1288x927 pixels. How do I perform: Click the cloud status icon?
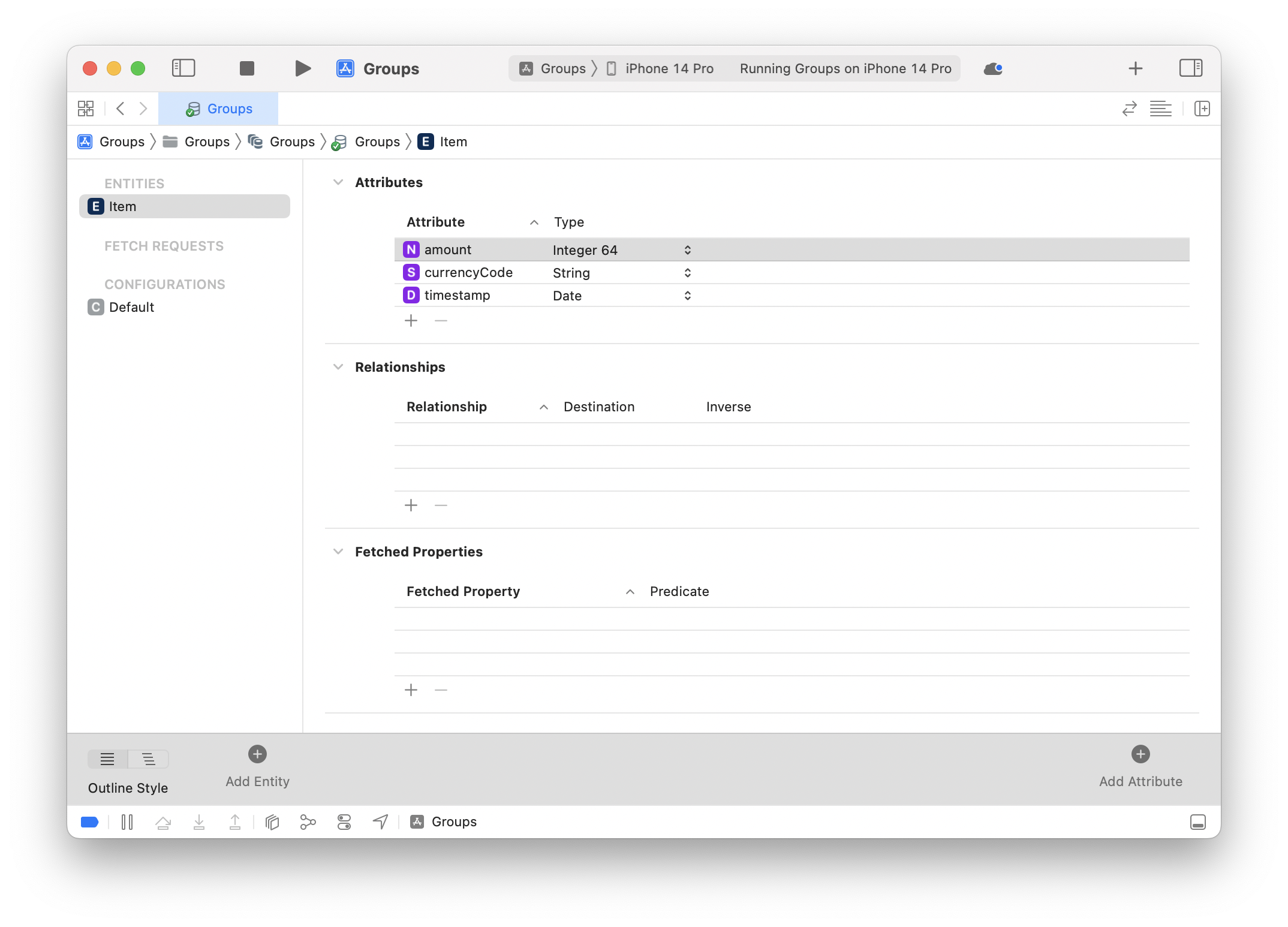point(993,68)
